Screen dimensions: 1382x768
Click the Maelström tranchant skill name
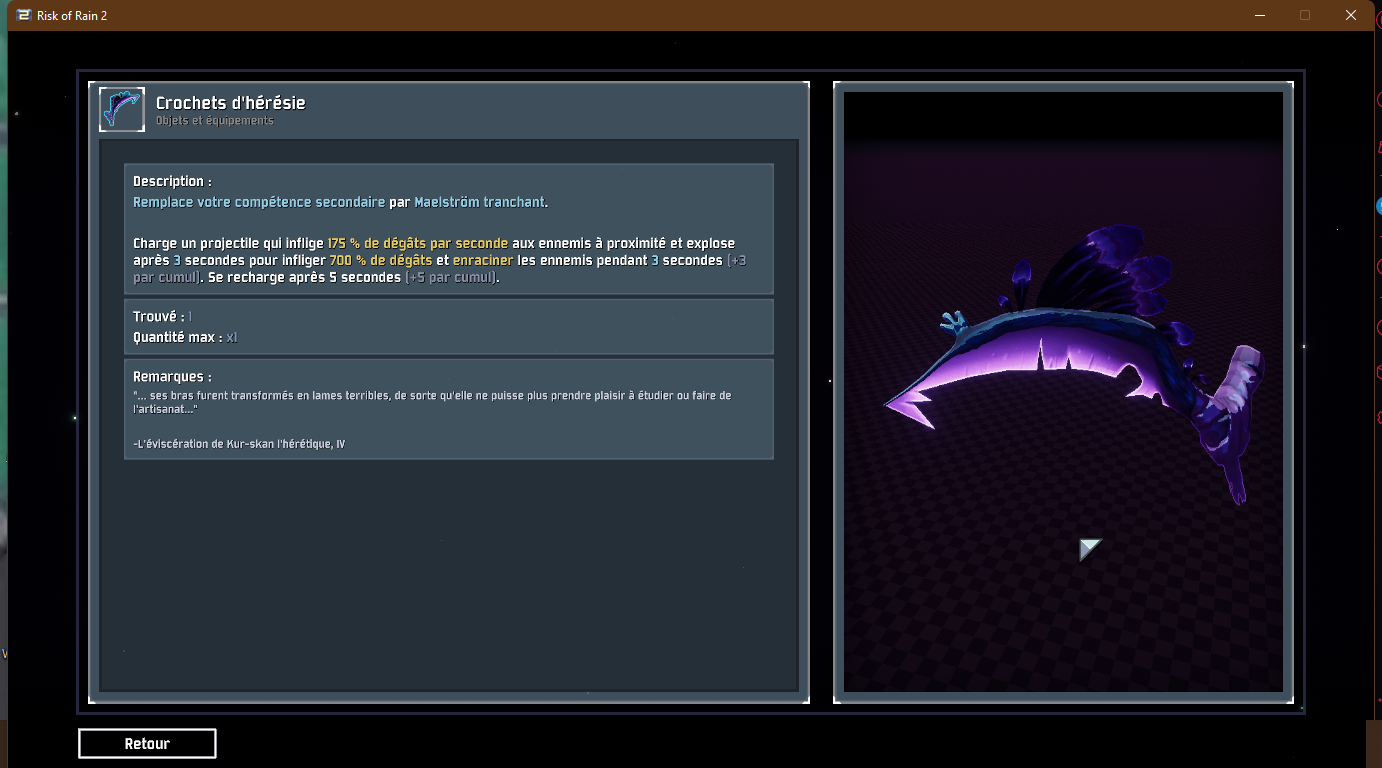(480, 202)
